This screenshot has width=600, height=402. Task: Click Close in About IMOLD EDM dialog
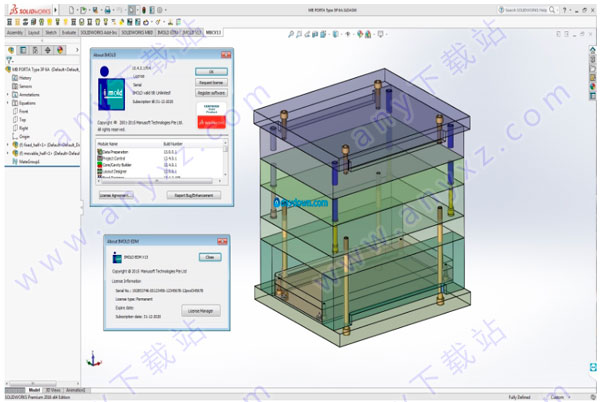click(x=210, y=257)
